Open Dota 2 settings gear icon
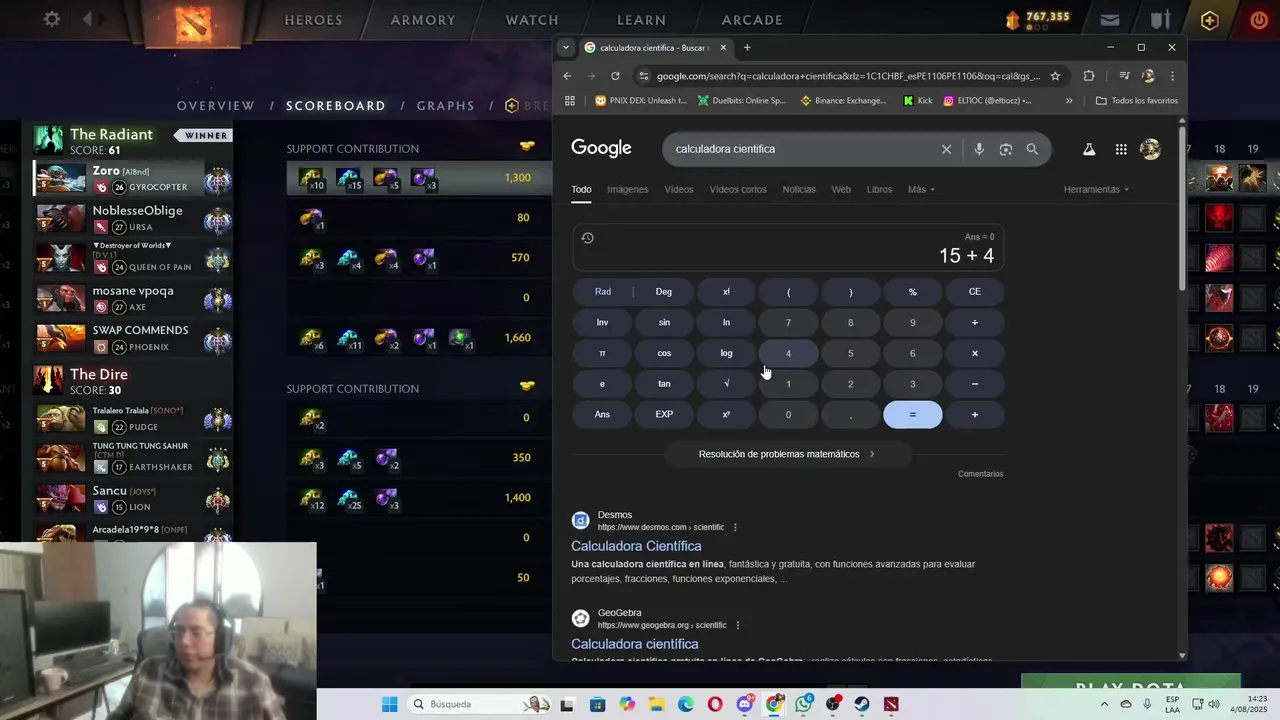The width and height of the screenshot is (1280, 720). point(52,19)
